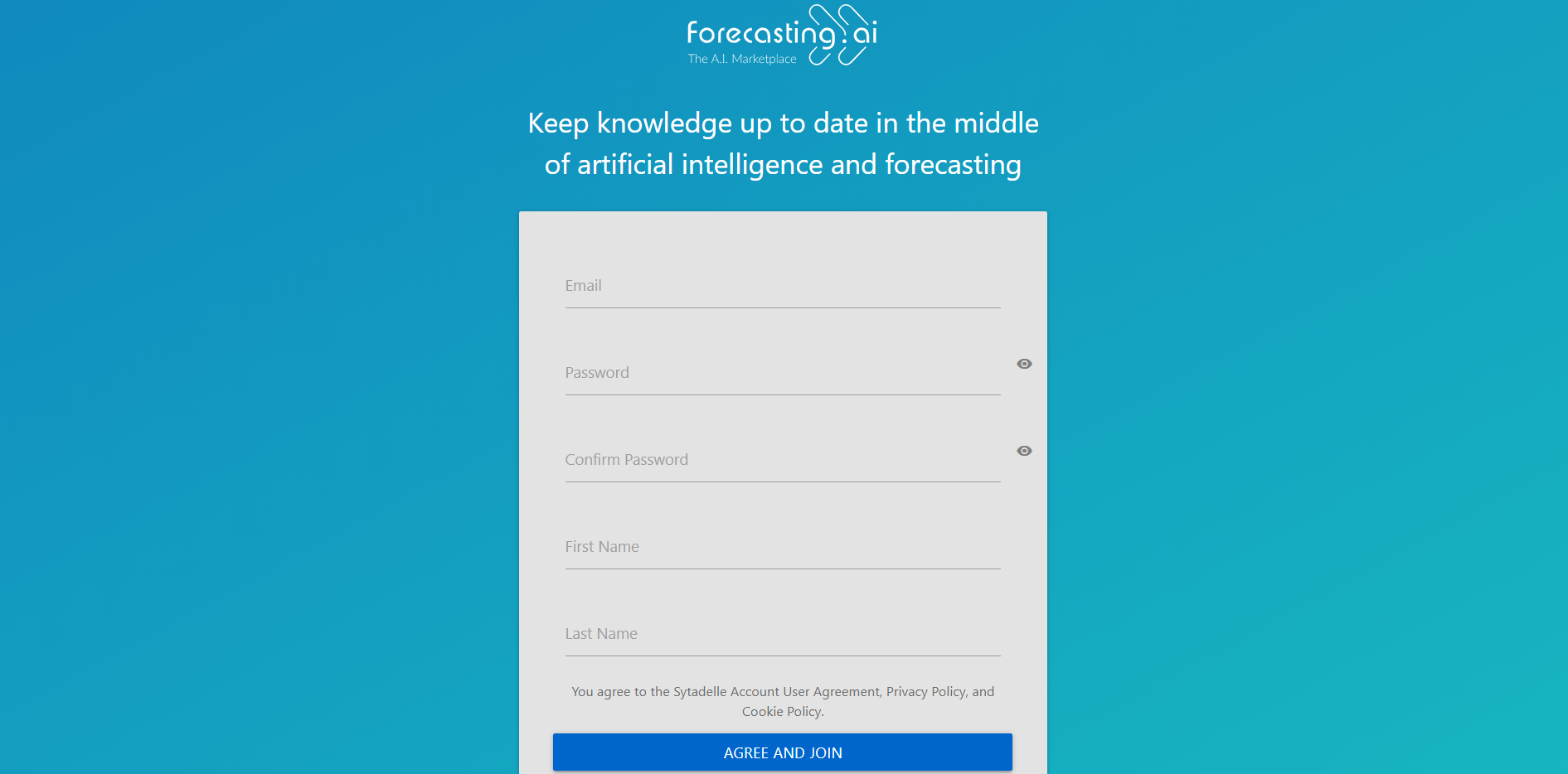
Task: Click 'The A.I. Marketplace' tagline
Action: (x=741, y=59)
